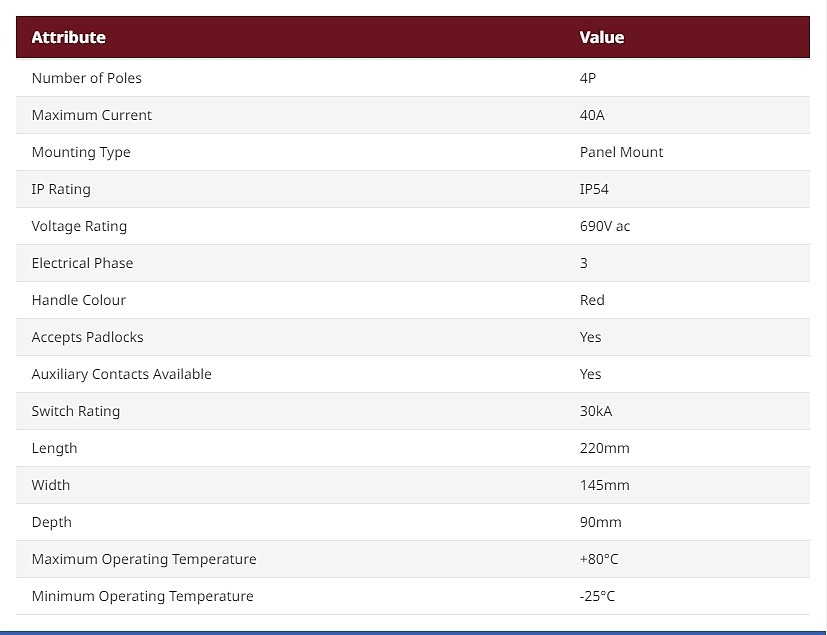Click the Value column header
This screenshot has height=635, width=827.
[602, 37]
